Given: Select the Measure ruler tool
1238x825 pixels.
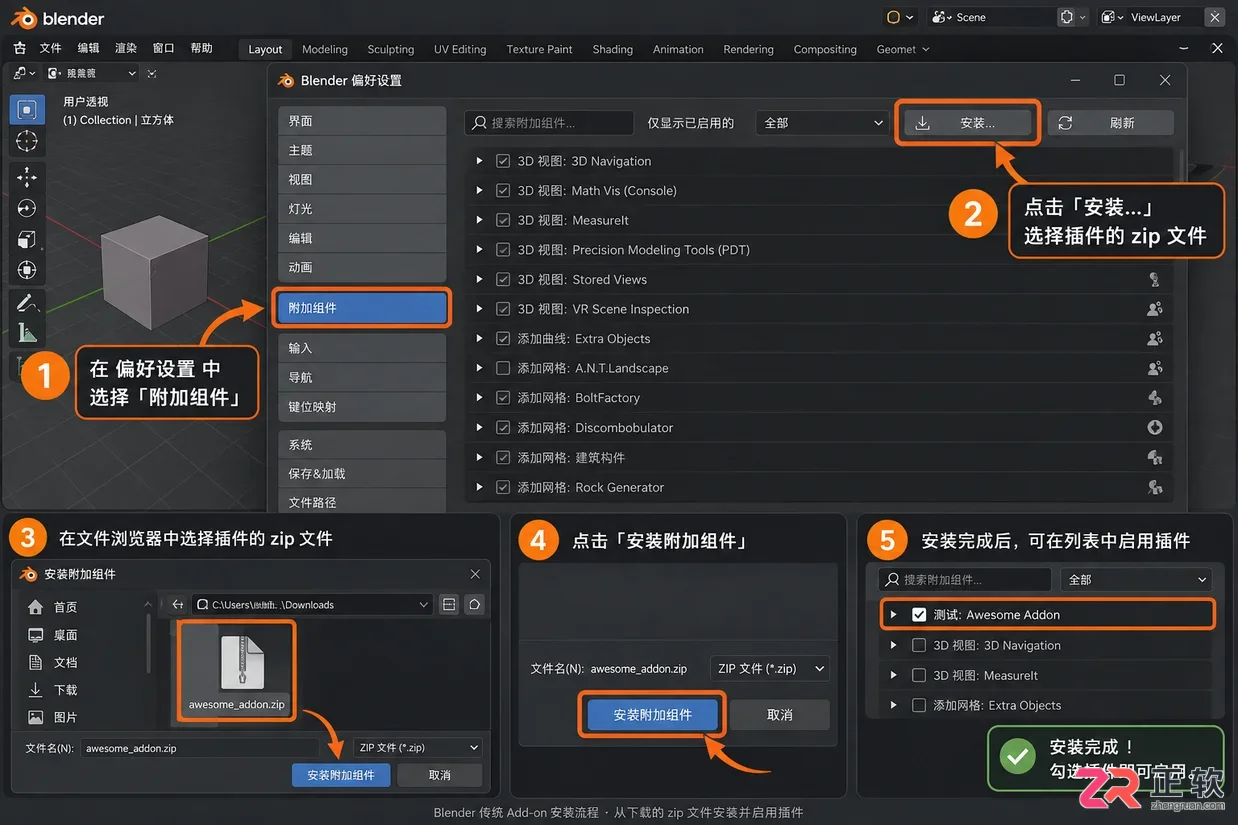Looking at the screenshot, I should (27, 334).
